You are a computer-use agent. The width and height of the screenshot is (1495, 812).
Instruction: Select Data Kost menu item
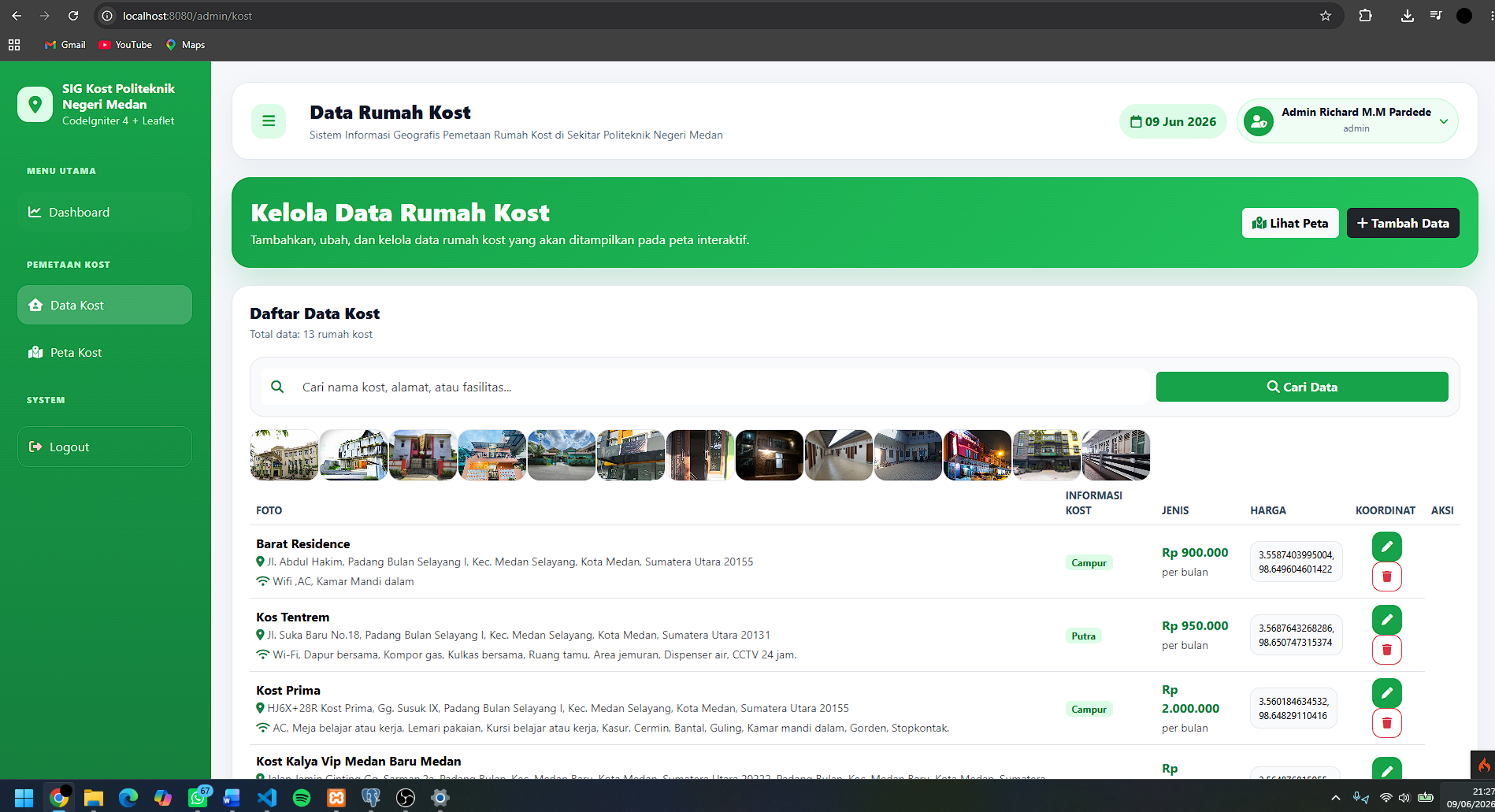click(105, 305)
